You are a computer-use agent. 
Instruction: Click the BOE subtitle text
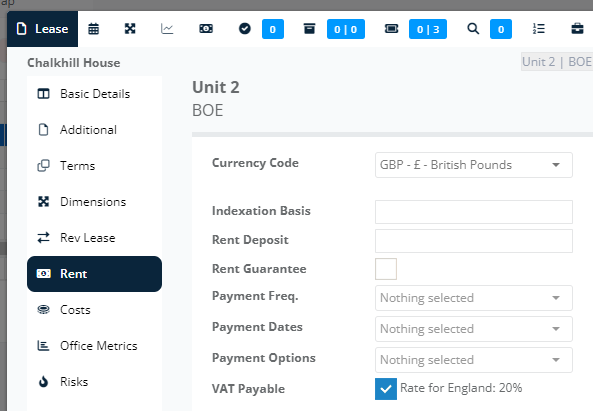tap(208, 110)
